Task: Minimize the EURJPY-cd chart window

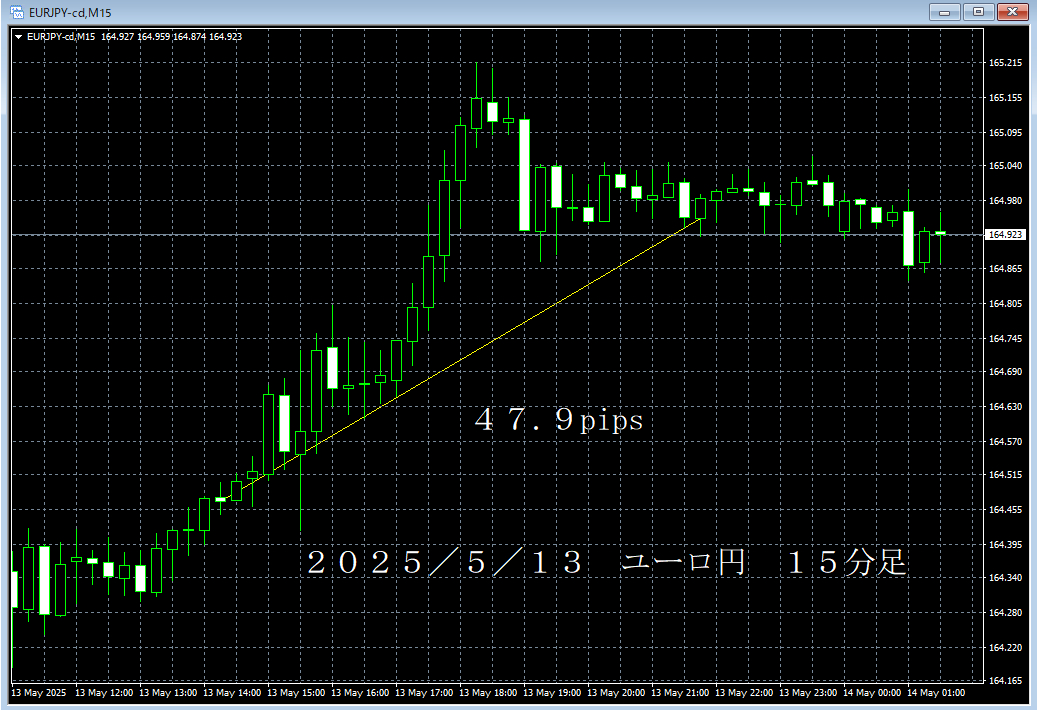Action: click(x=943, y=12)
